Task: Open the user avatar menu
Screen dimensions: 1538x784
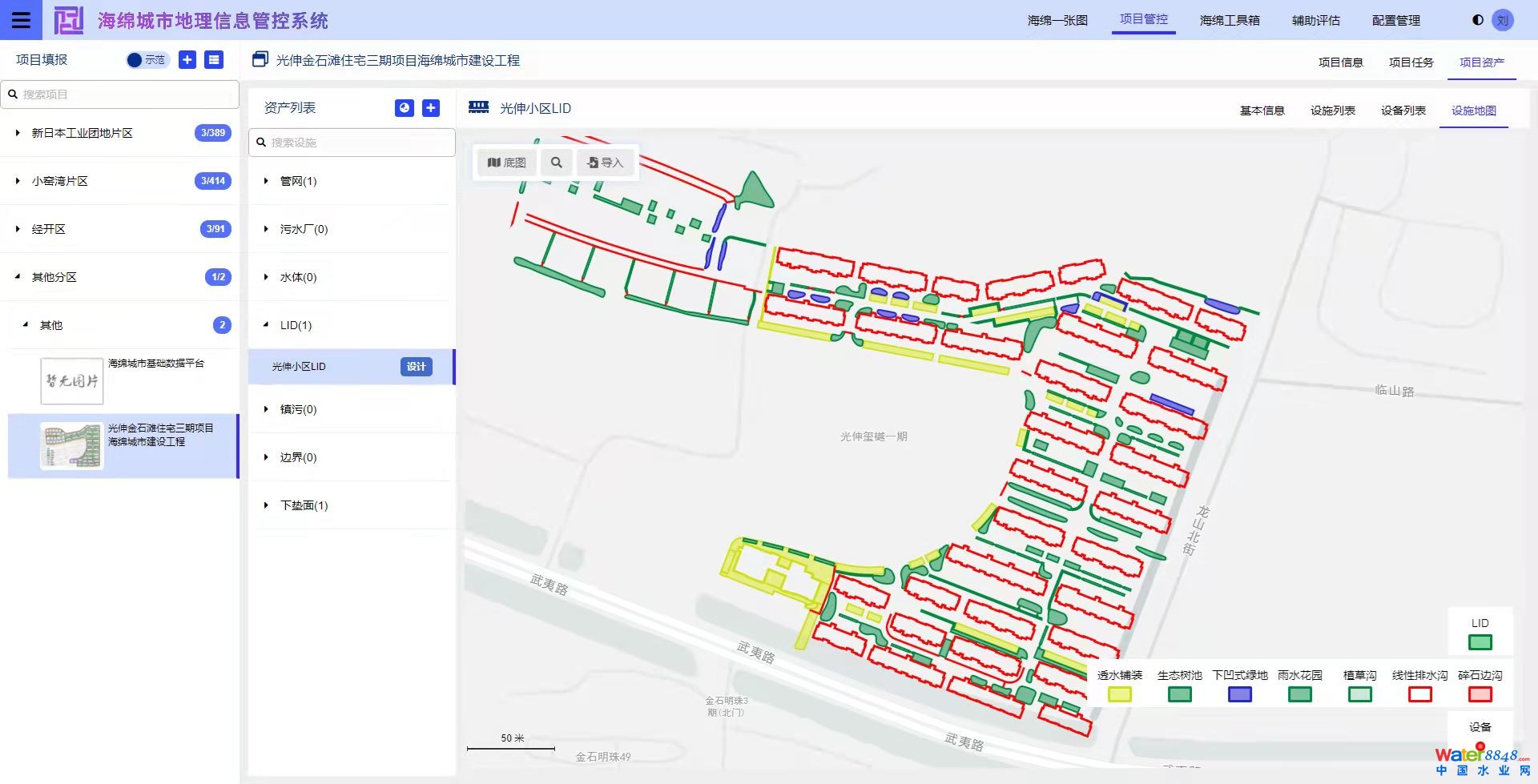Action: coord(1503,21)
